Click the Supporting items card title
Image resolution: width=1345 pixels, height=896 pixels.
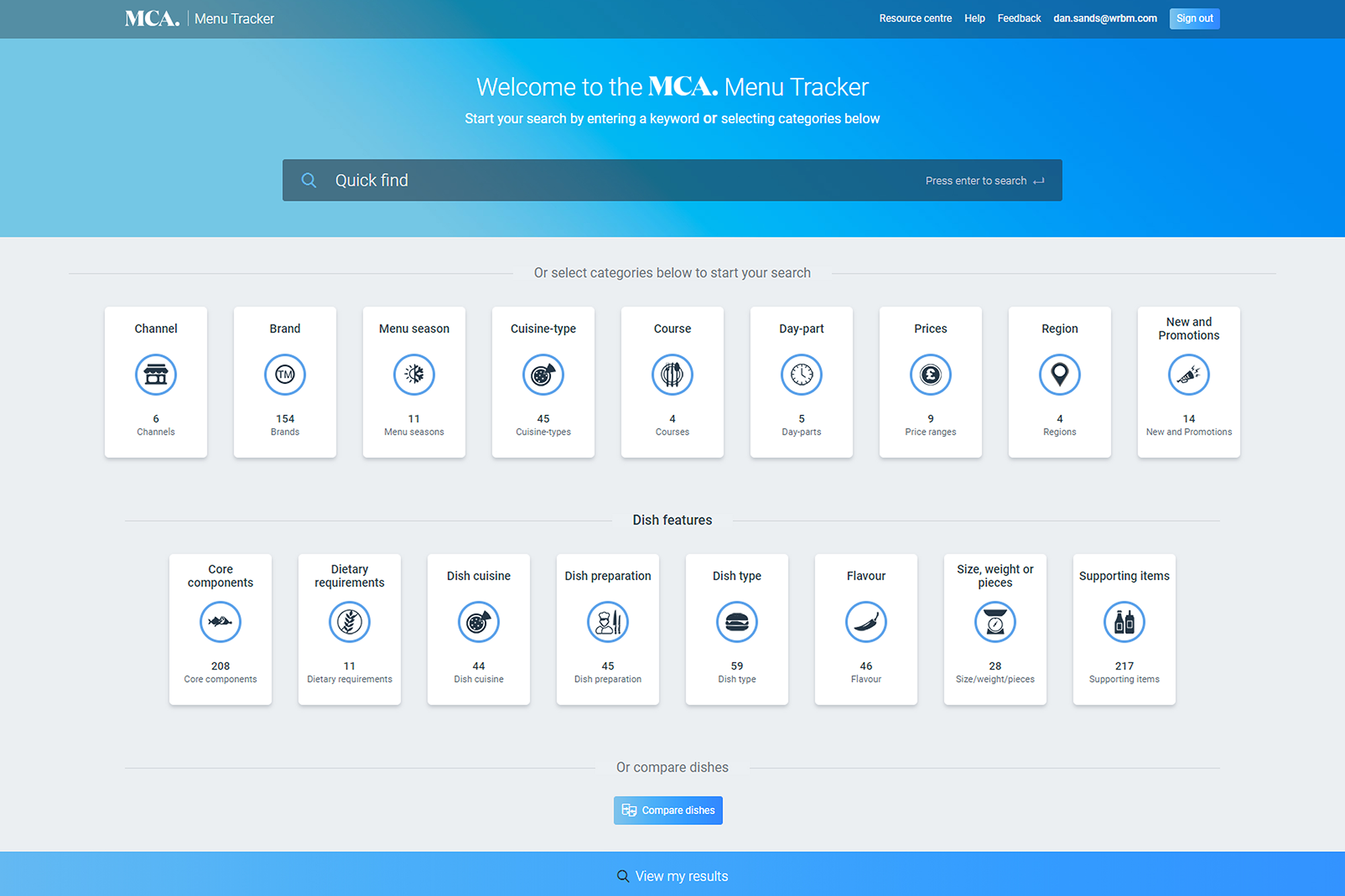[x=1124, y=576]
